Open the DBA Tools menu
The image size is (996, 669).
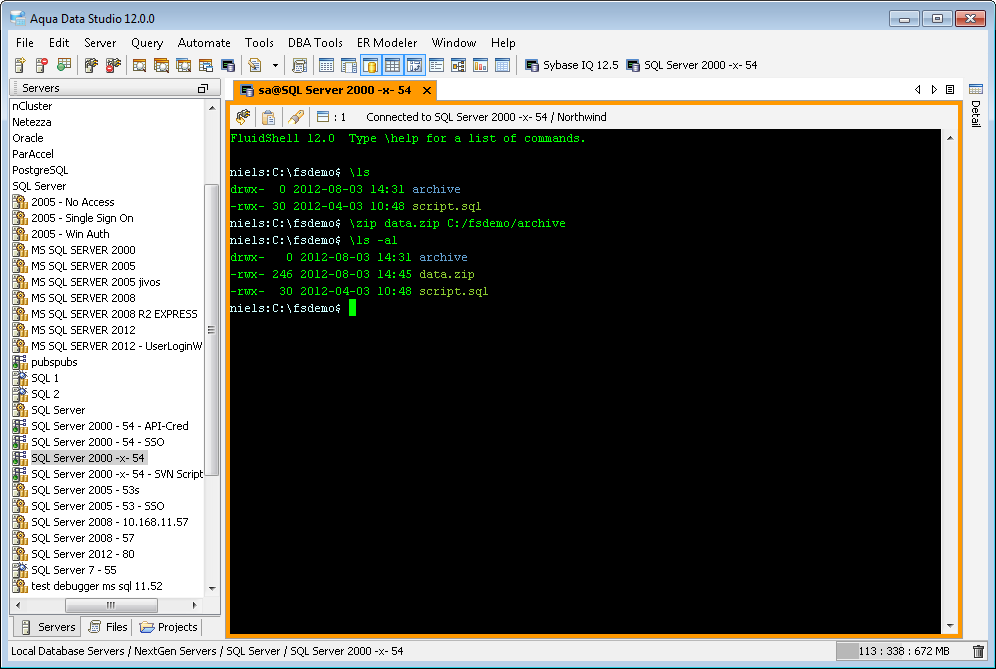pos(315,43)
